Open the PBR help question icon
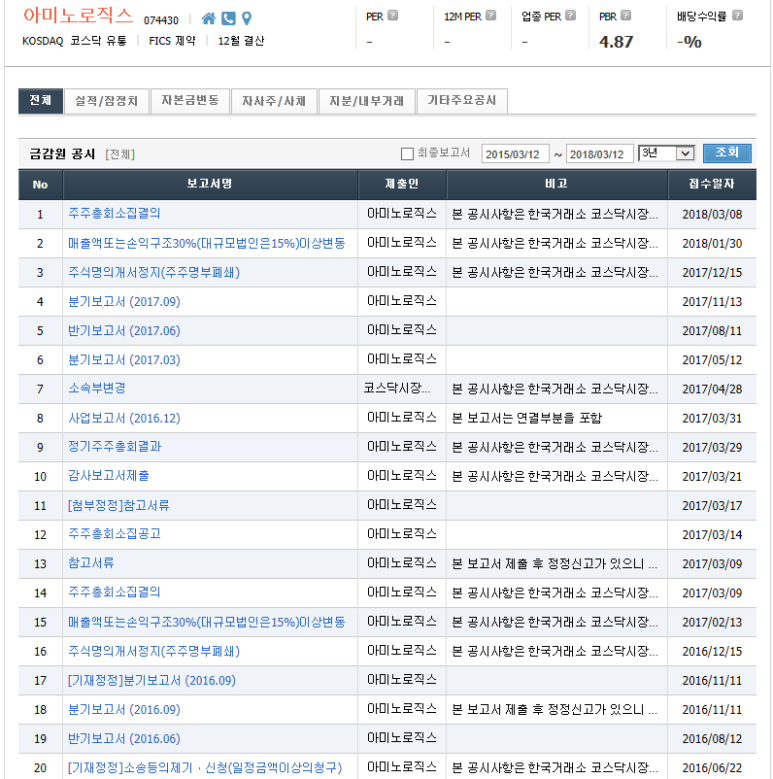The image size is (773, 779). tap(626, 15)
